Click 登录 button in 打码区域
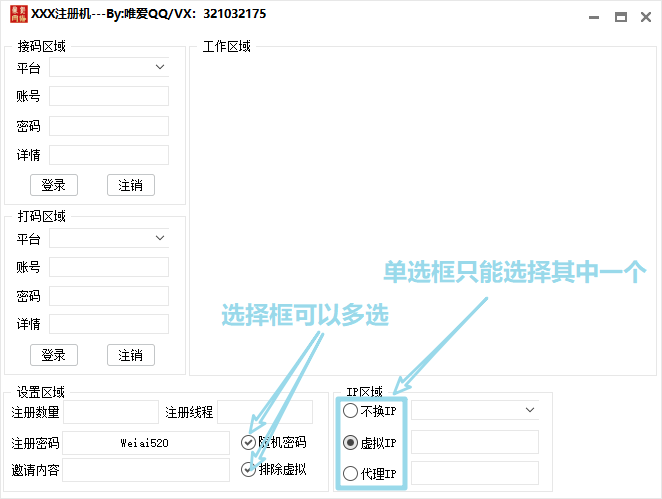662x499 pixels. tap(54, 355)
